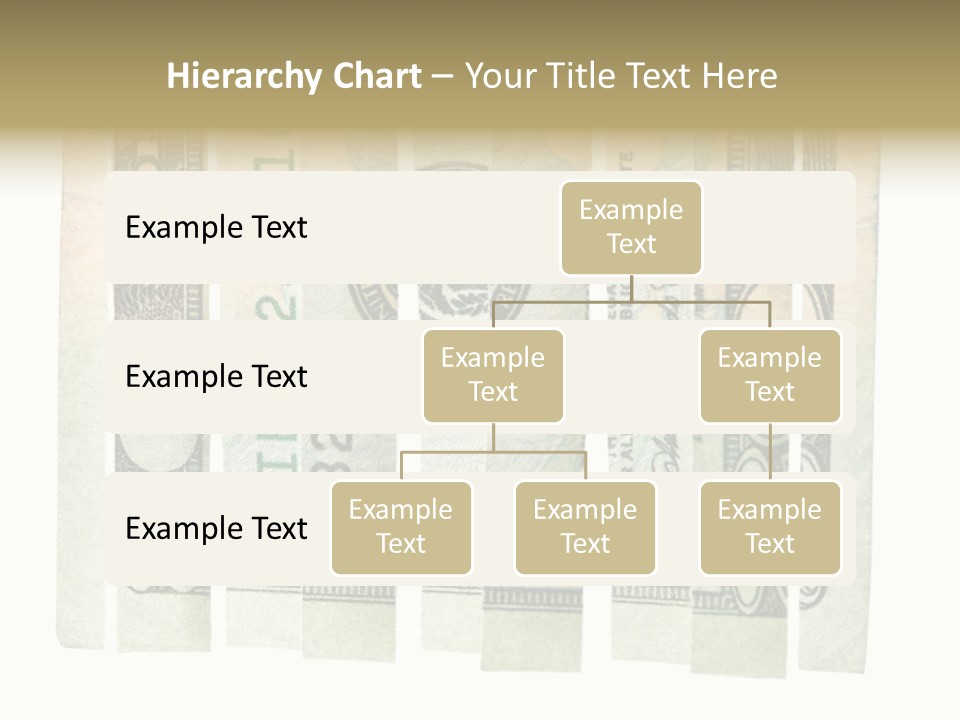Click the bold "Hierarchy Chart" title text
The width and height of the screenshot is (960, 720).
click(293, 76)
